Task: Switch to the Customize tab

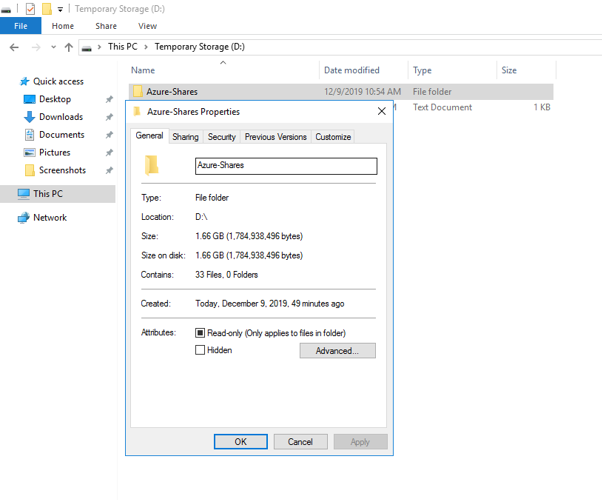Action: pyautogui.click(x=333, y=137)
